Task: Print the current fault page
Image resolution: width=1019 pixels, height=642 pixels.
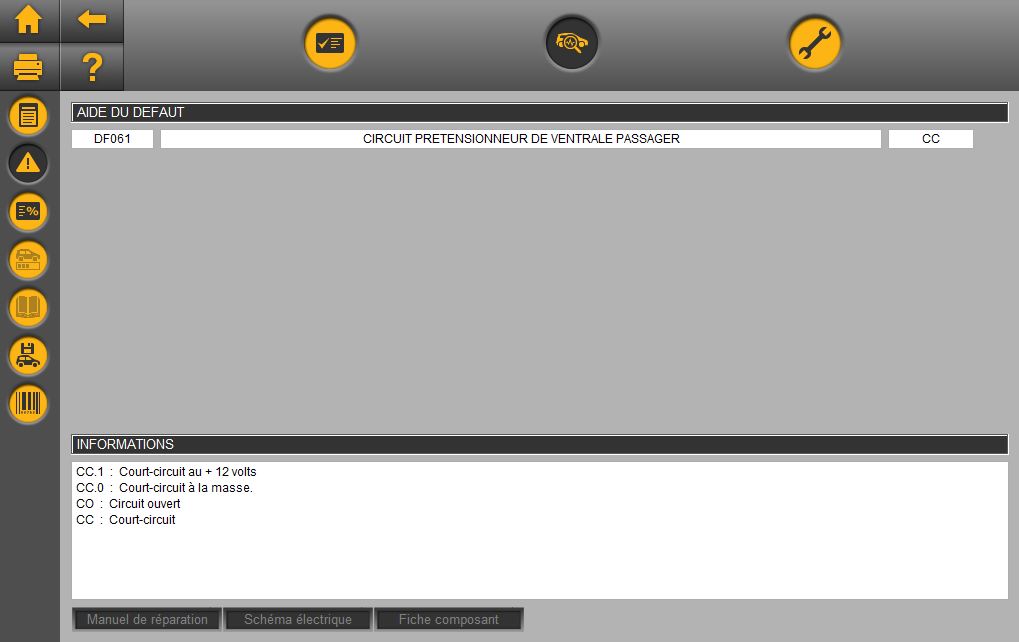Action: pyautogui.click(x=29, y=68)
